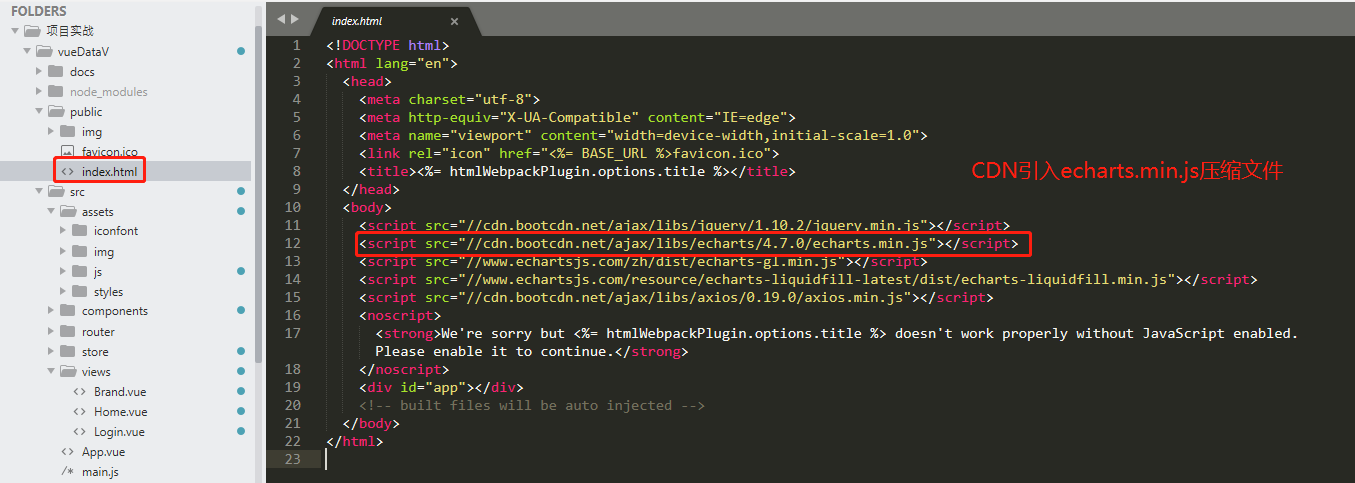
Task: Place cursor on the echarts.min.js script line
Action: click(688, 243)
